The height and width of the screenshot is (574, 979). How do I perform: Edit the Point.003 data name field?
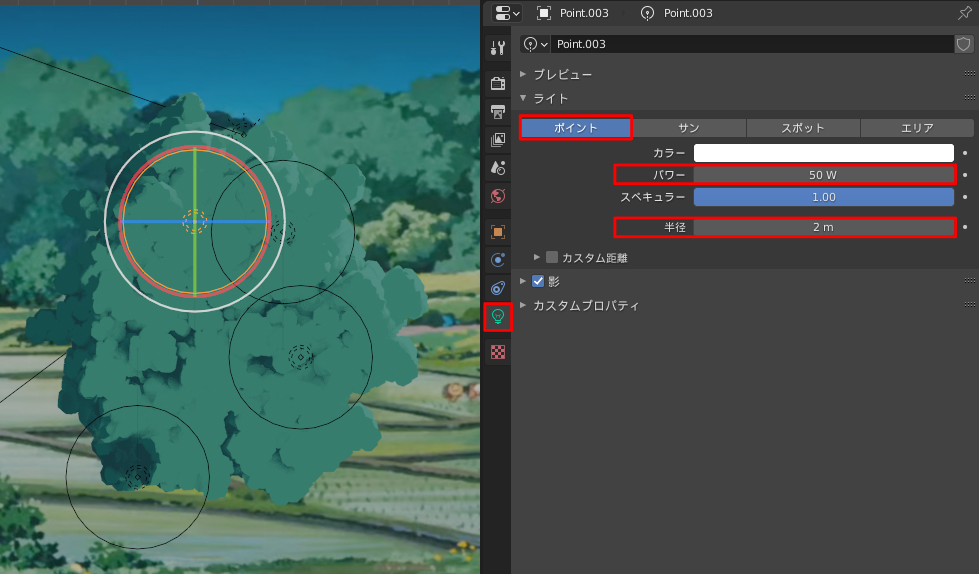[x=752, y=44]
